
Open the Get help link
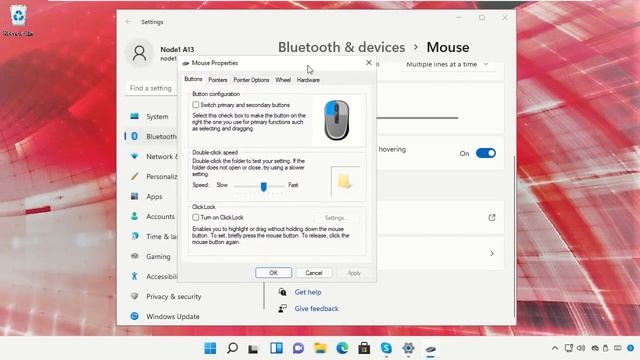[x=308, y=292]
